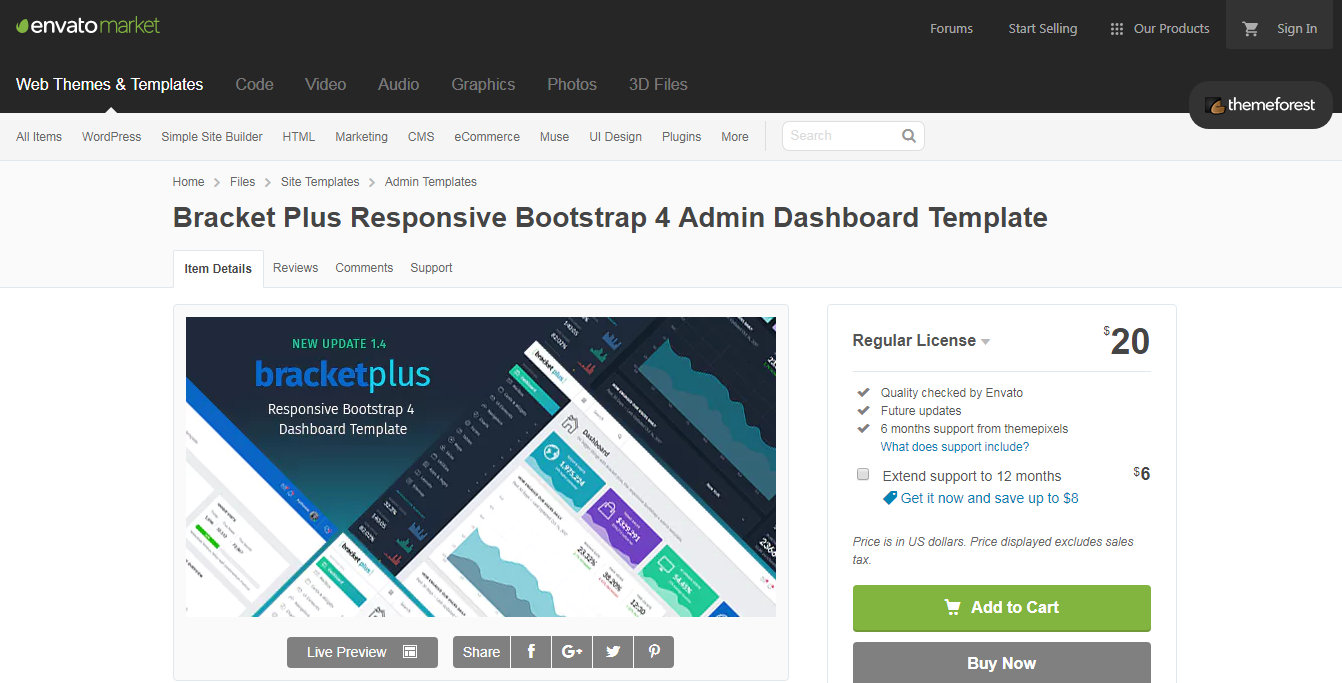The height and width of the screenshot is (683, 1342).
Task: Click Start Selling link
Action: tap(1043, 29)
